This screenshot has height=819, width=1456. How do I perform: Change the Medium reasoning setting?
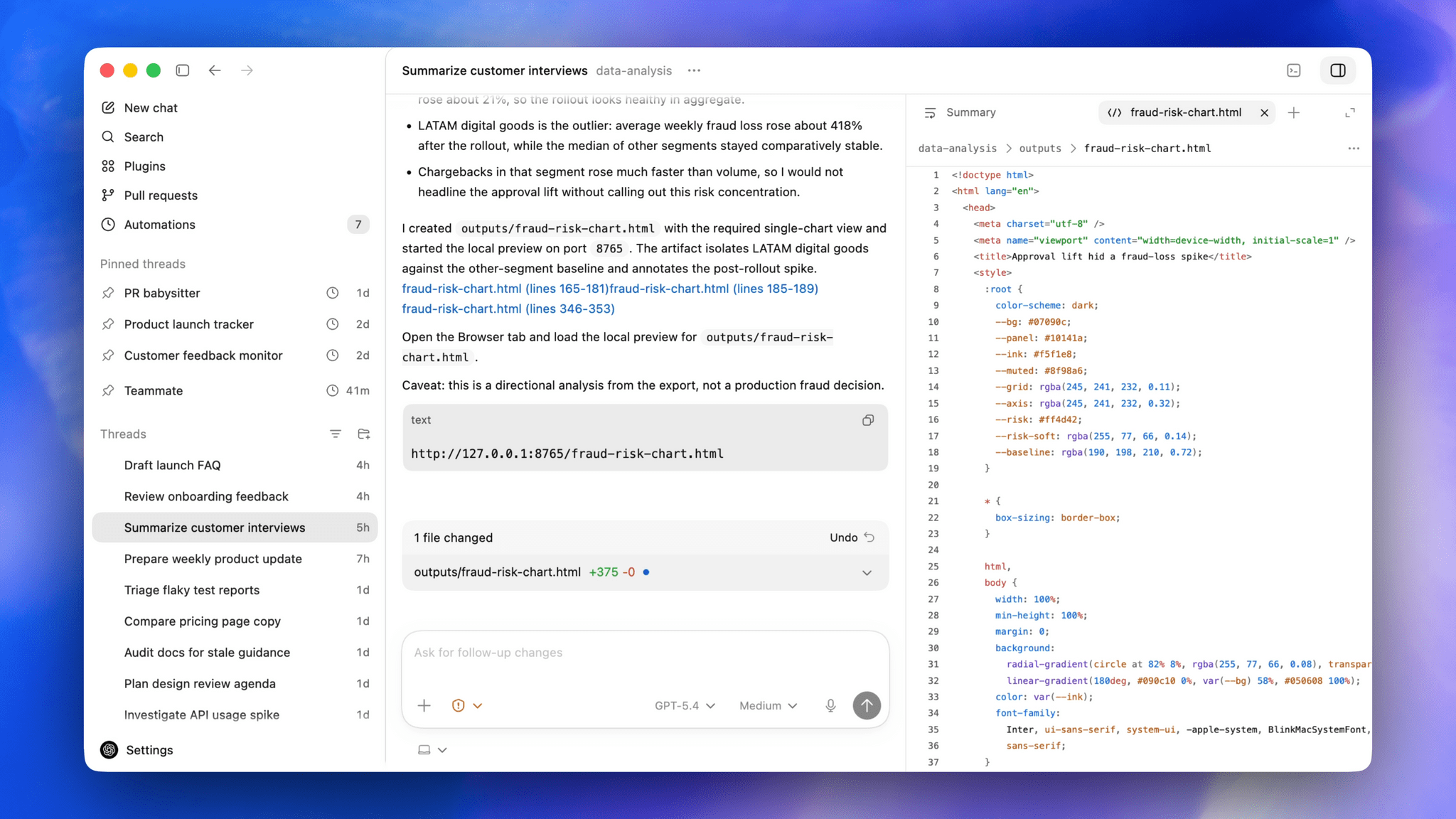tap(767, 705)
